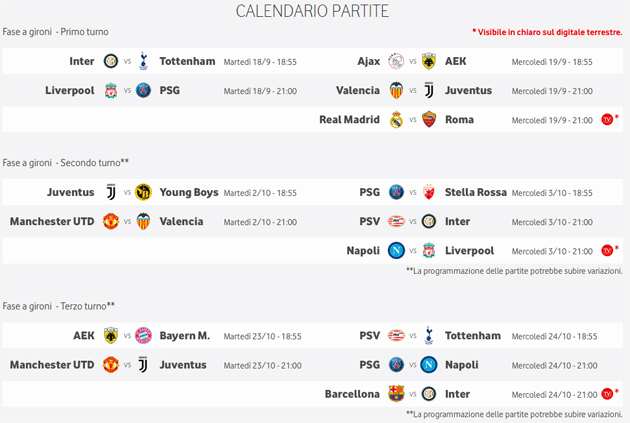Select the Napoli crest beside Liverpool

[396, 250]
